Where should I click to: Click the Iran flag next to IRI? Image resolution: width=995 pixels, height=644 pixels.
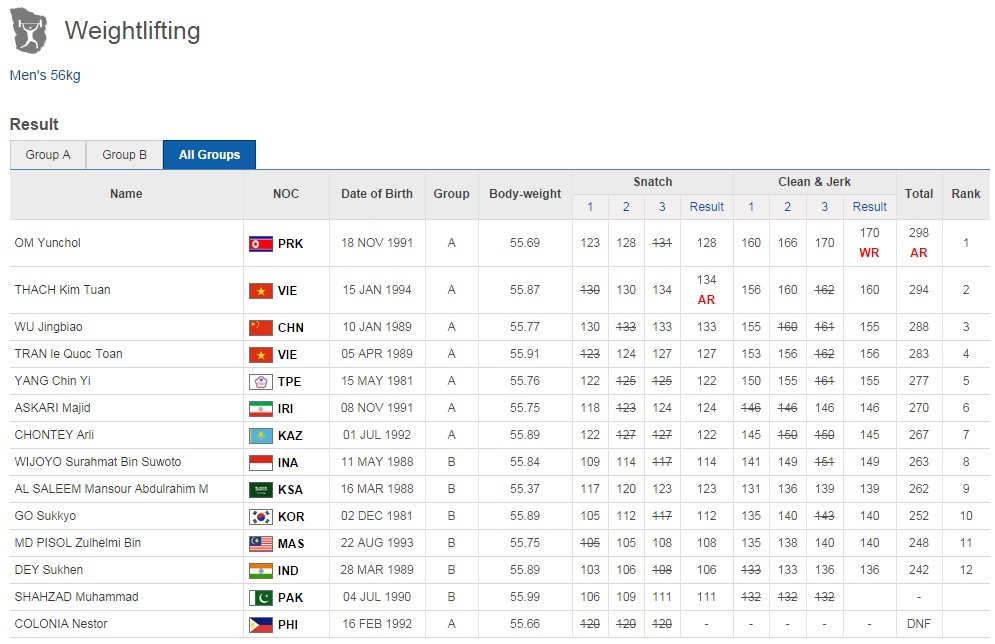[x=260, y=409]
